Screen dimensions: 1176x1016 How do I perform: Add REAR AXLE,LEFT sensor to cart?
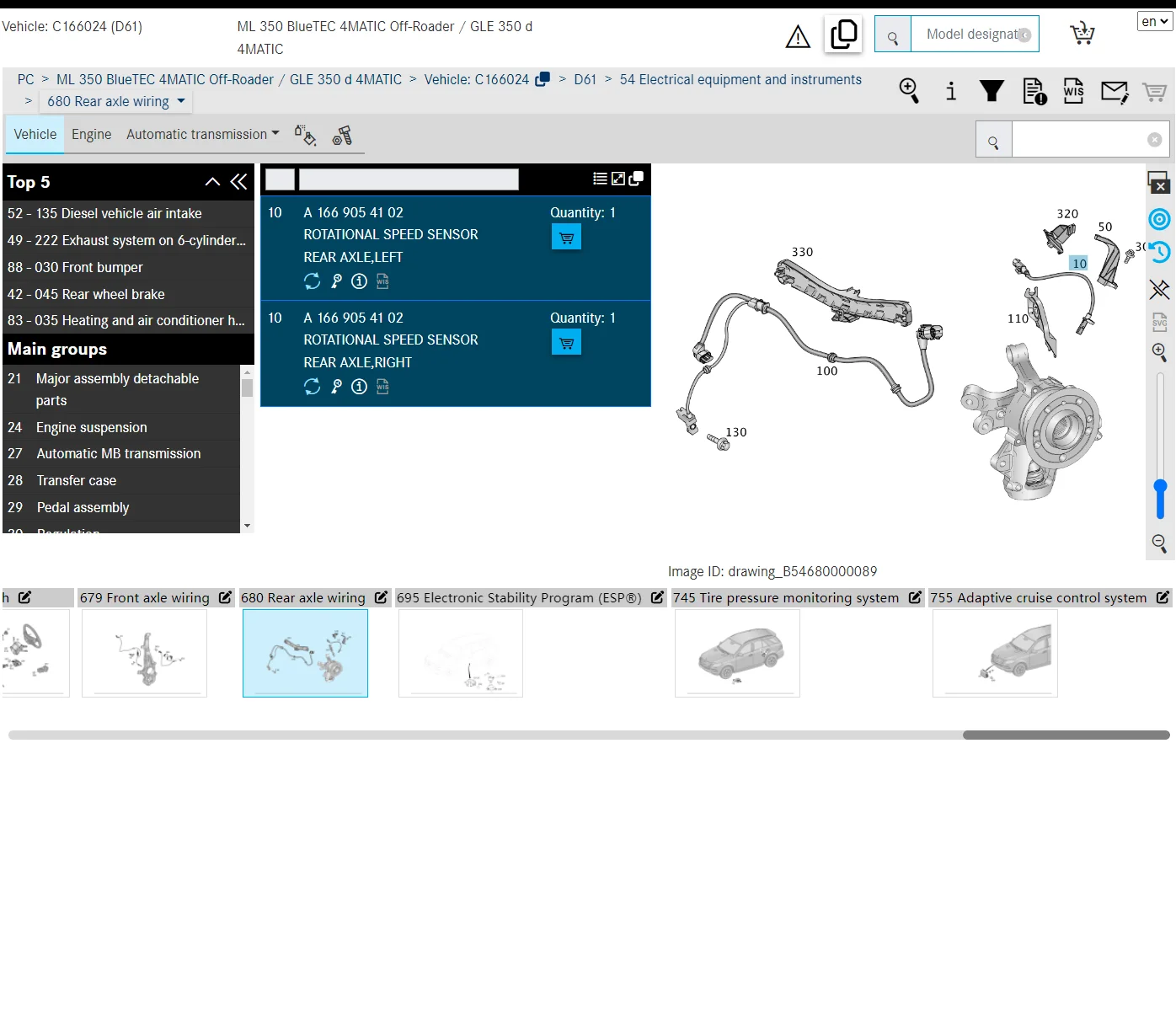pos(566,238)
